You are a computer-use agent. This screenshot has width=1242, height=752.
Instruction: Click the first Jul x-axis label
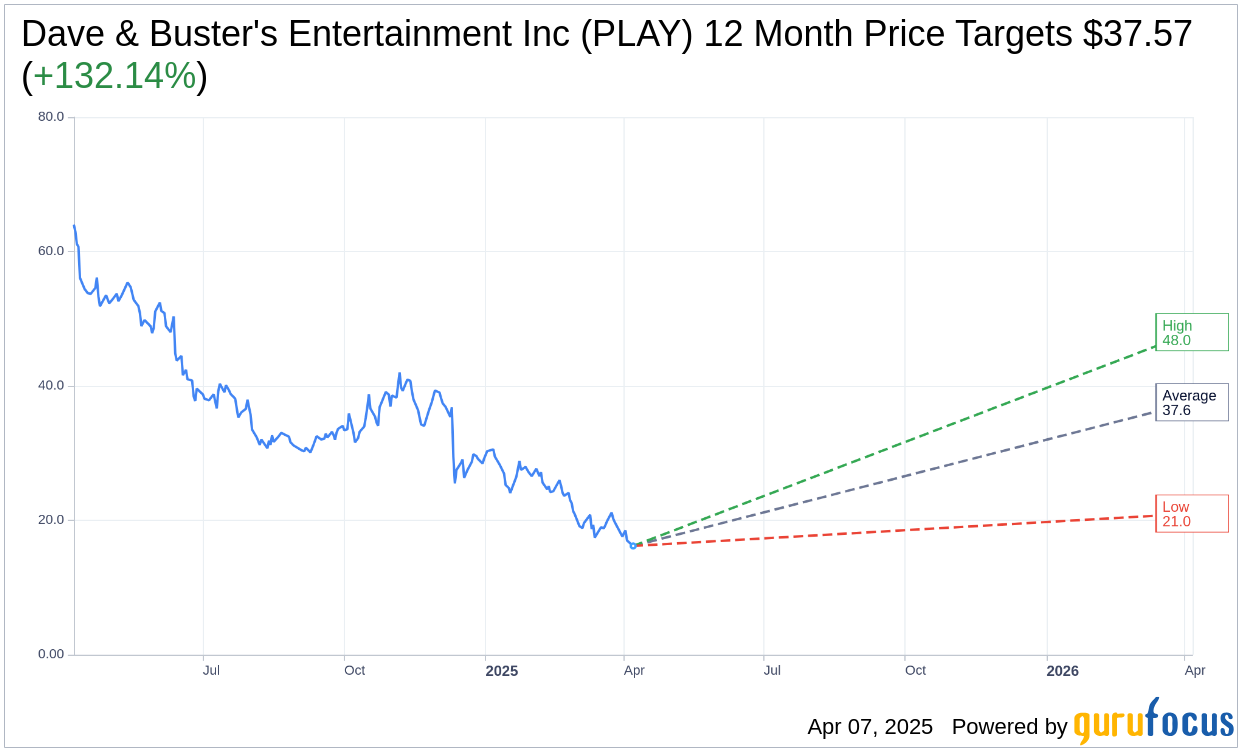211,671
